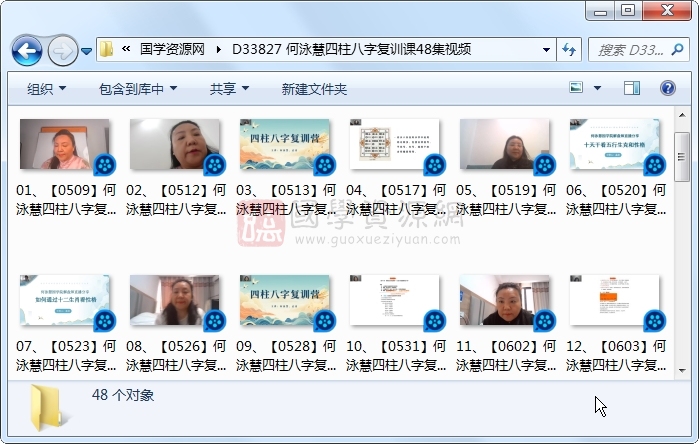Select video thumbnail 06、【0520】
The width and height of the screenshot is (699, 444).
coord(617,145)
